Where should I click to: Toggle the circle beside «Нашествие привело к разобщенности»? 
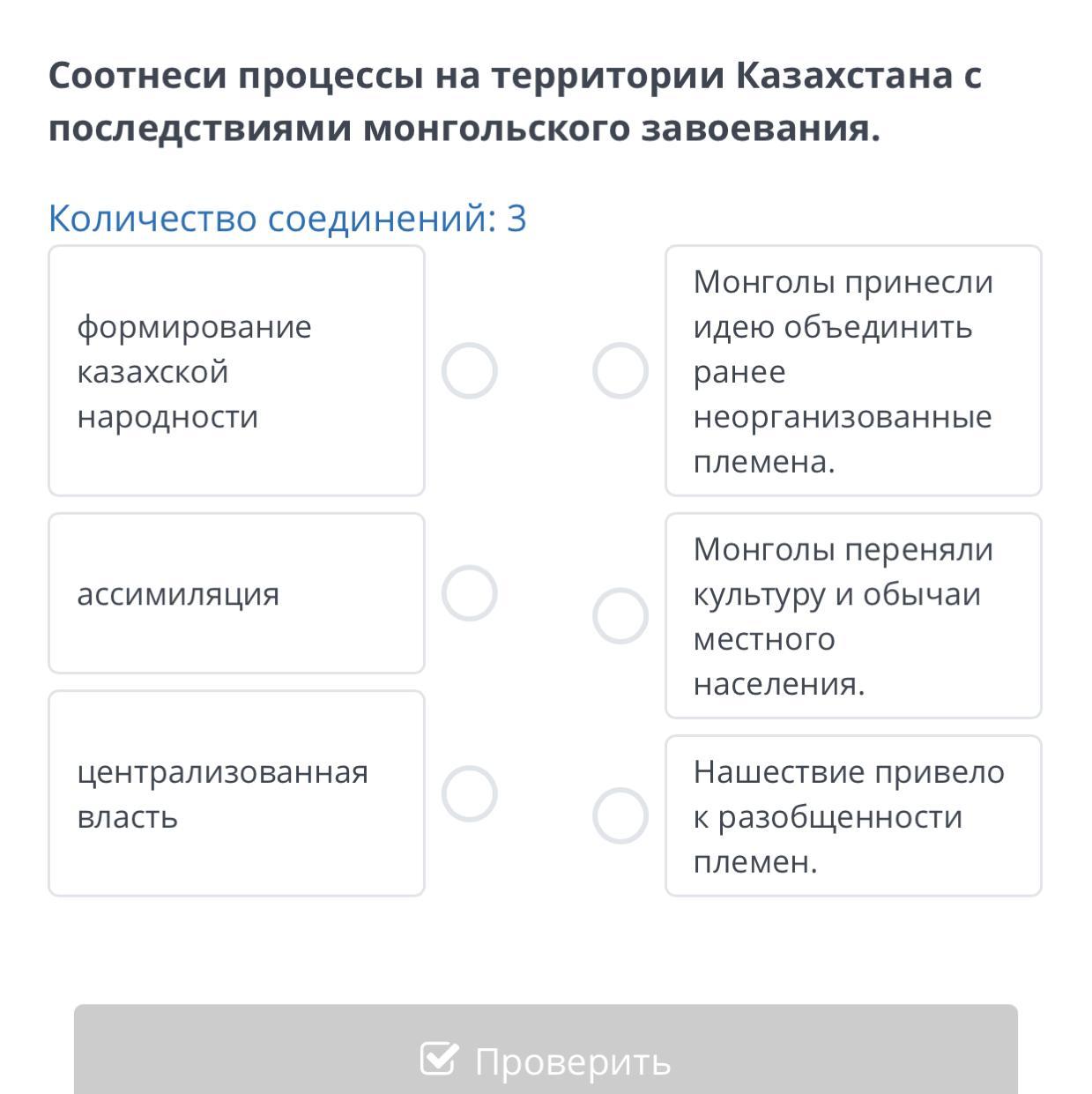click(620, 815)
